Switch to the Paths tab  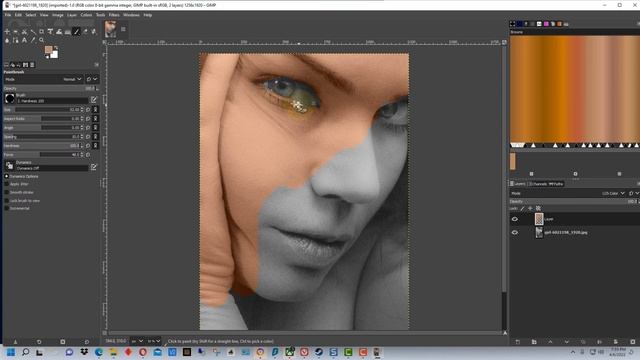click(556, 184)
